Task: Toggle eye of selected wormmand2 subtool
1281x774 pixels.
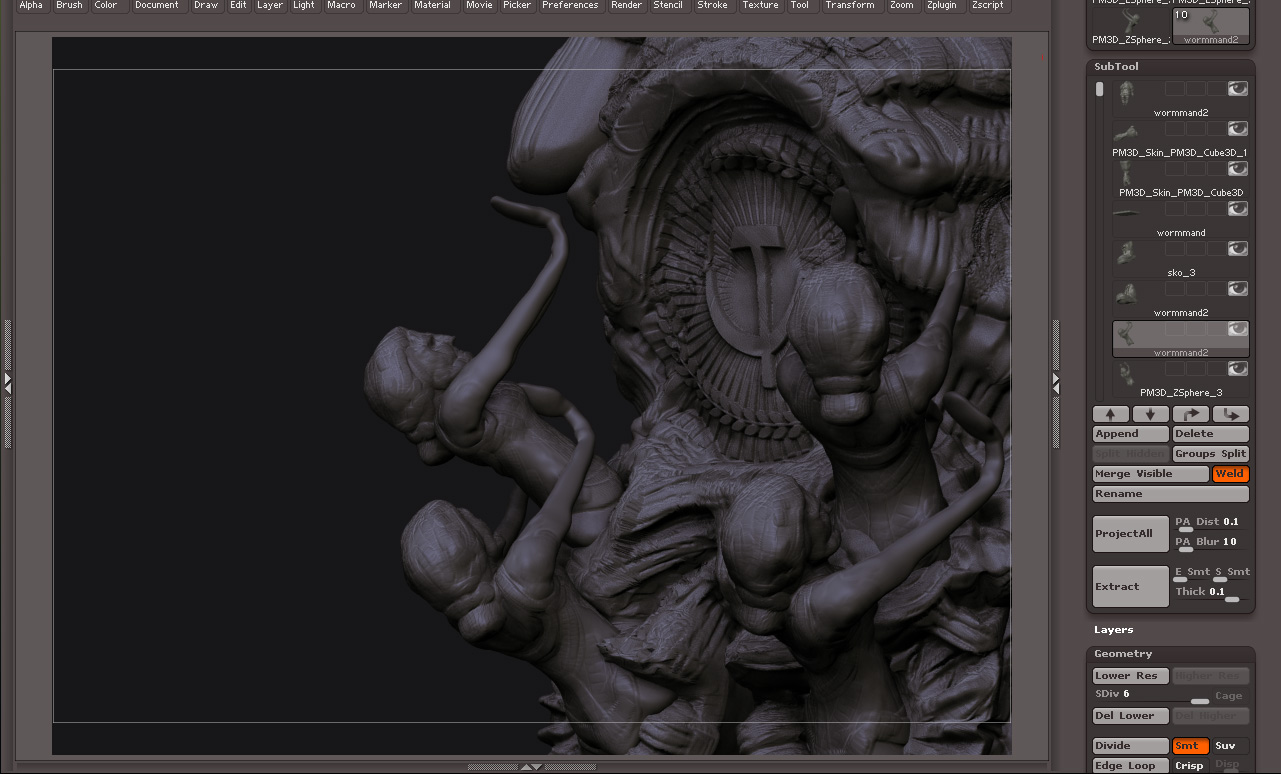Action: 1238,329
